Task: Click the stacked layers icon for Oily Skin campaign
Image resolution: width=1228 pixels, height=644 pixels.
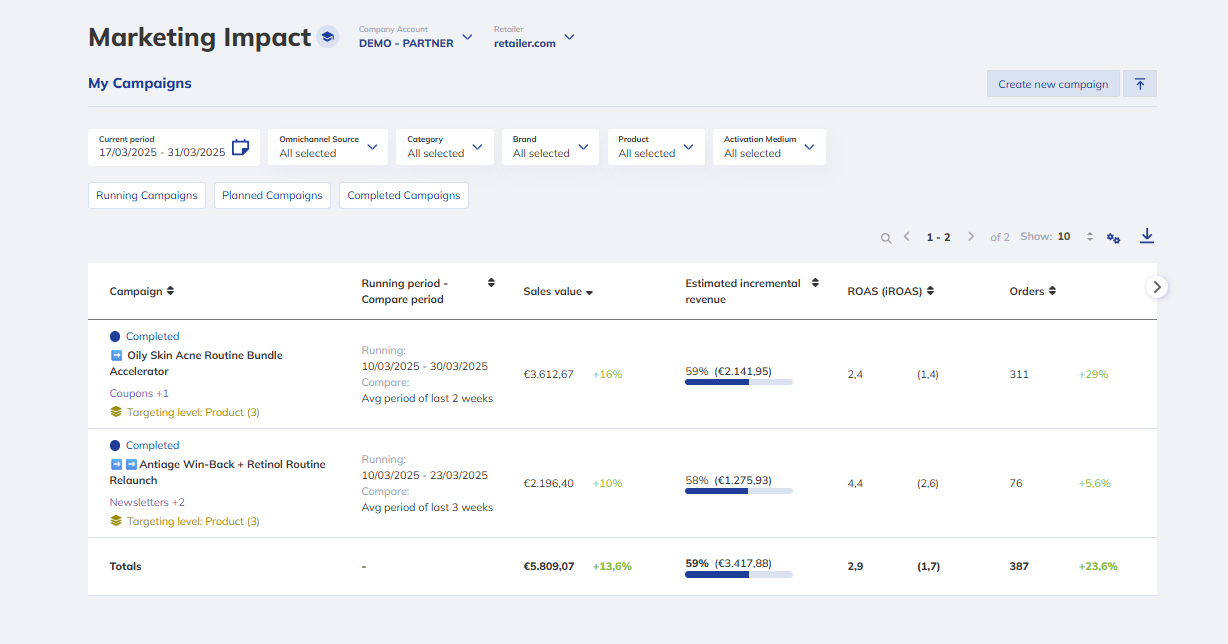Action: point(116,412)
